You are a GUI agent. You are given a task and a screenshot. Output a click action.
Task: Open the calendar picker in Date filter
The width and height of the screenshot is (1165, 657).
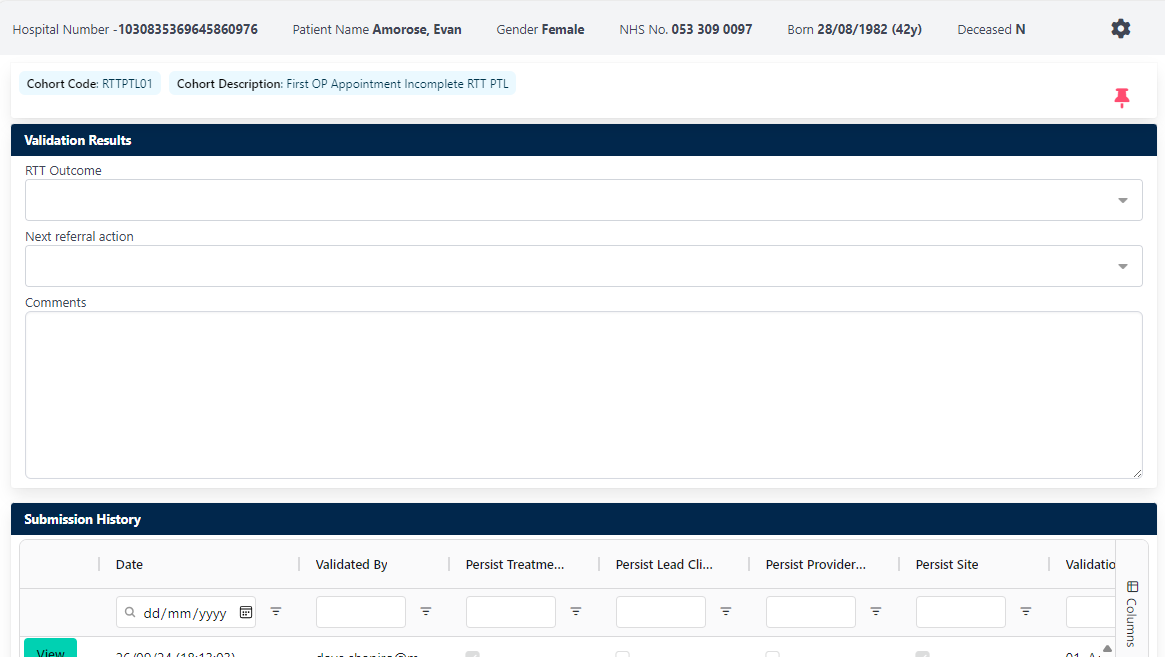click(x=246, y=612)
